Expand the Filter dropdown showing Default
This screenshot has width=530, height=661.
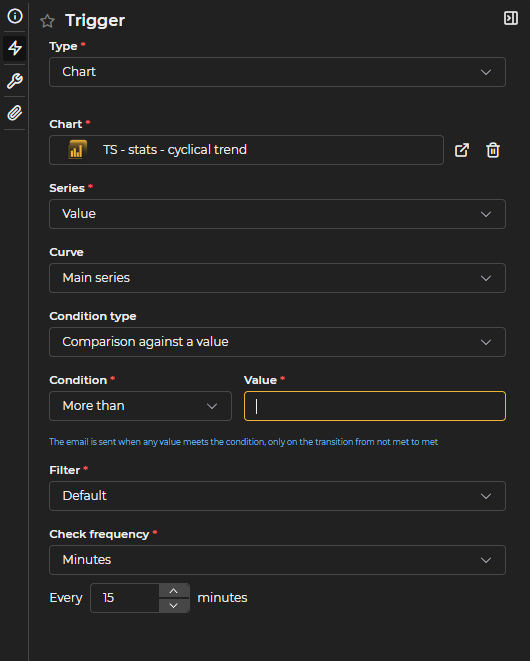[x=277, y=496]
